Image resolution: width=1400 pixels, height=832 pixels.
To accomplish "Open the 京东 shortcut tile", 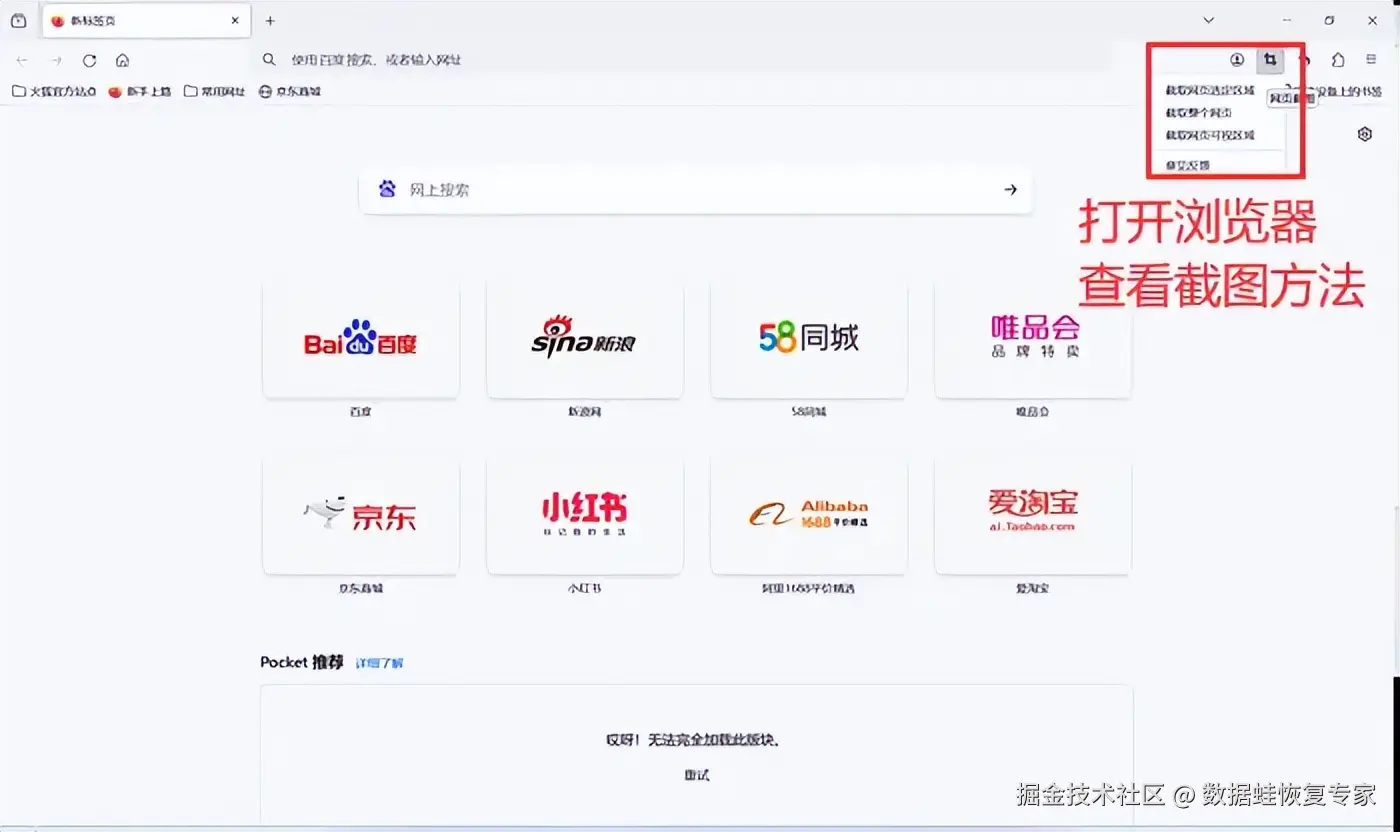I will click(361, 517).
